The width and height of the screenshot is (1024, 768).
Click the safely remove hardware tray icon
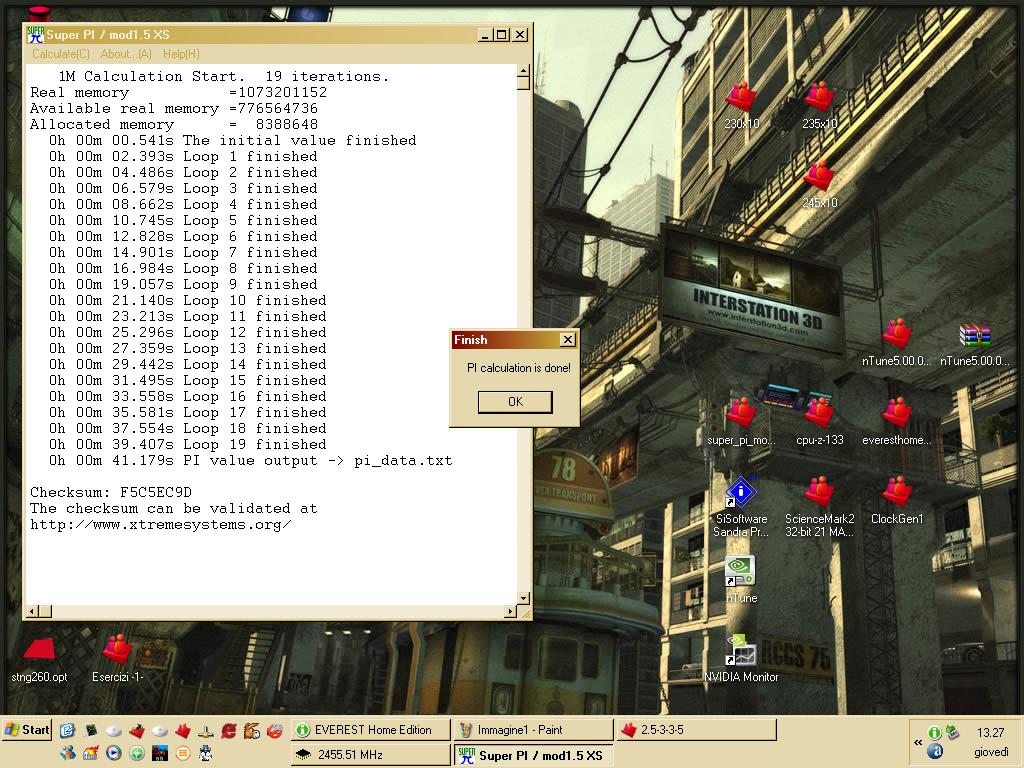952,732
